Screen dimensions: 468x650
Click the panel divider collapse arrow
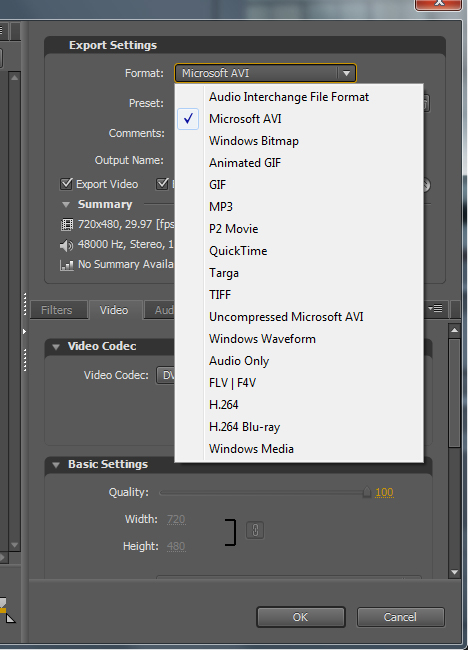pyautogui.click(x=24, y=332)
